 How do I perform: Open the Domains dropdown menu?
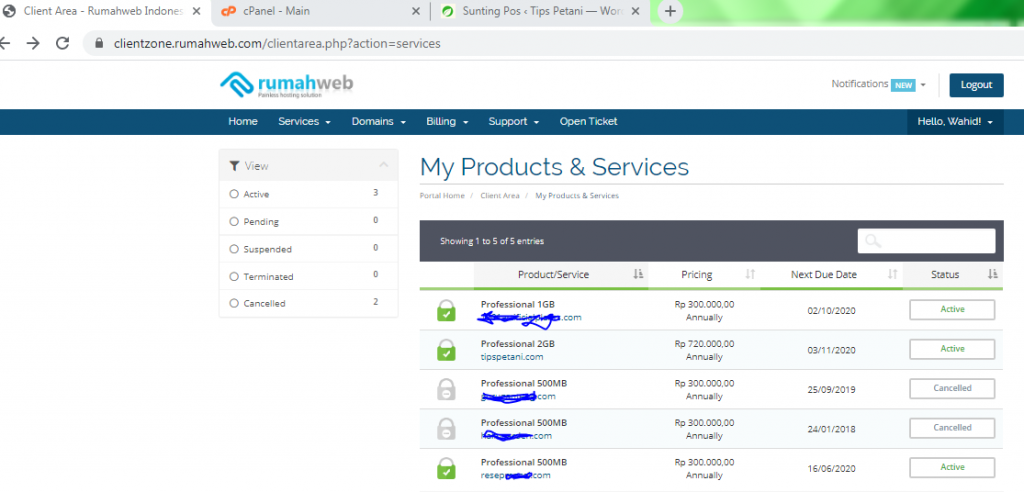(379, 122)
